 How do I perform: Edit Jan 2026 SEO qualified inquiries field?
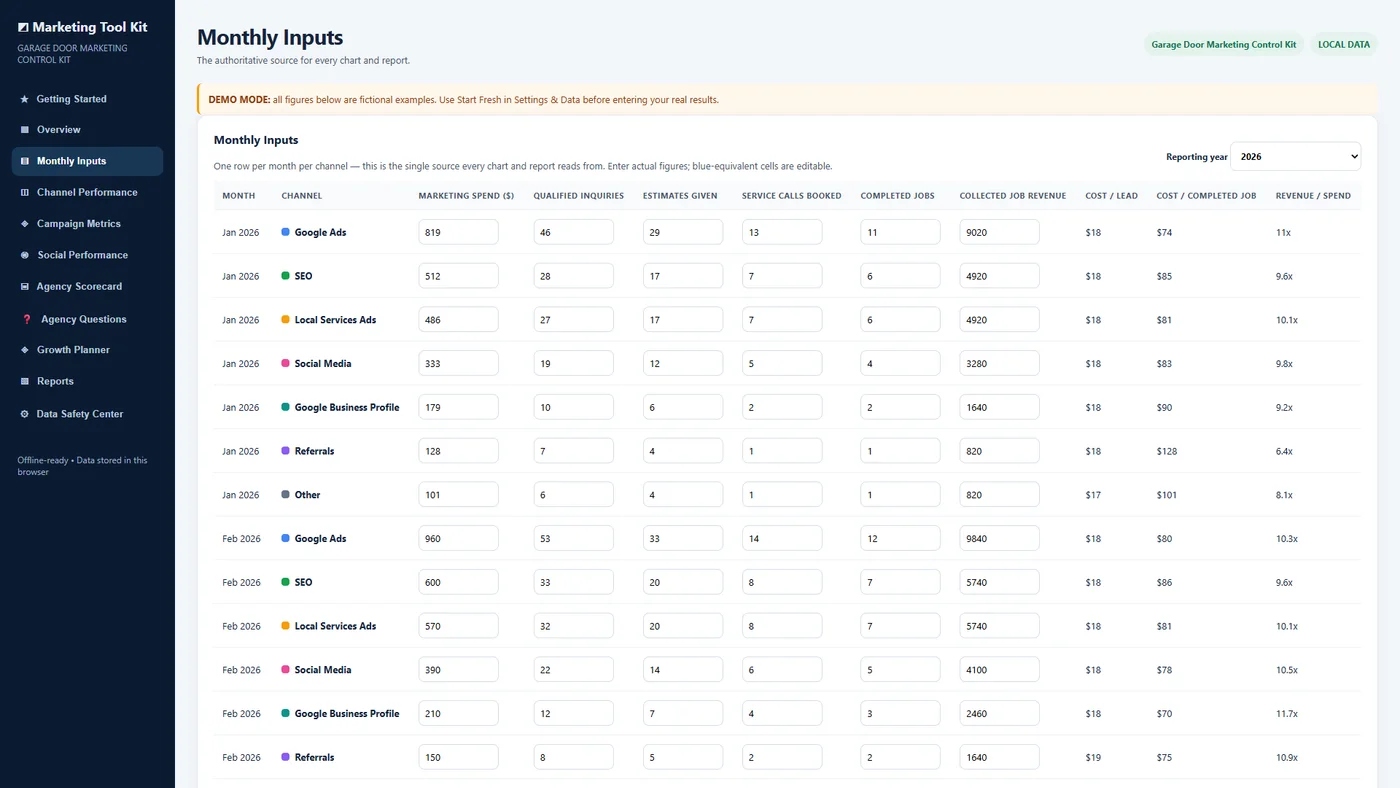[x=573, y=276]
